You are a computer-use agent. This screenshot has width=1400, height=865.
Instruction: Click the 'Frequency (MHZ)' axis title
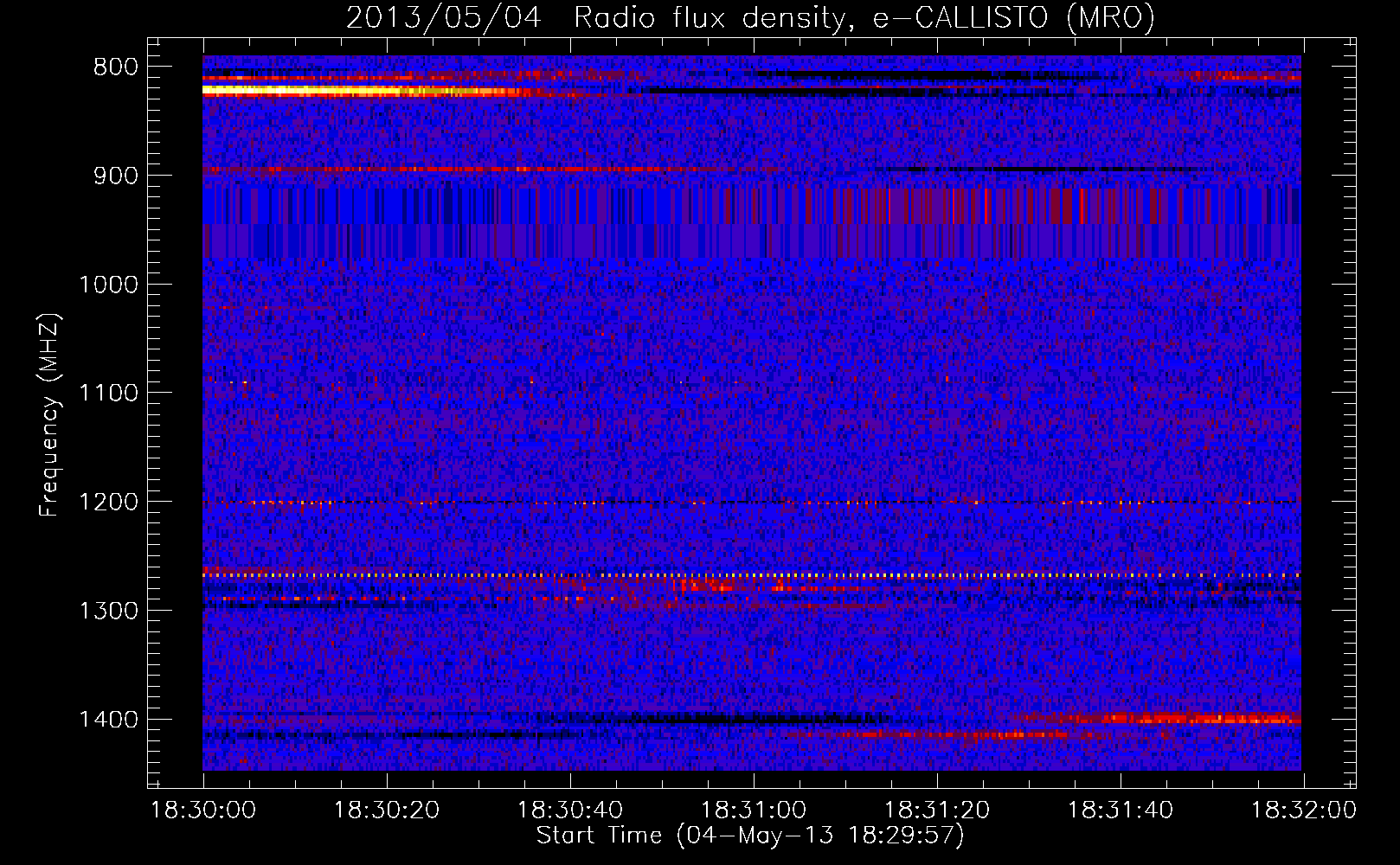tap(49, 415)
